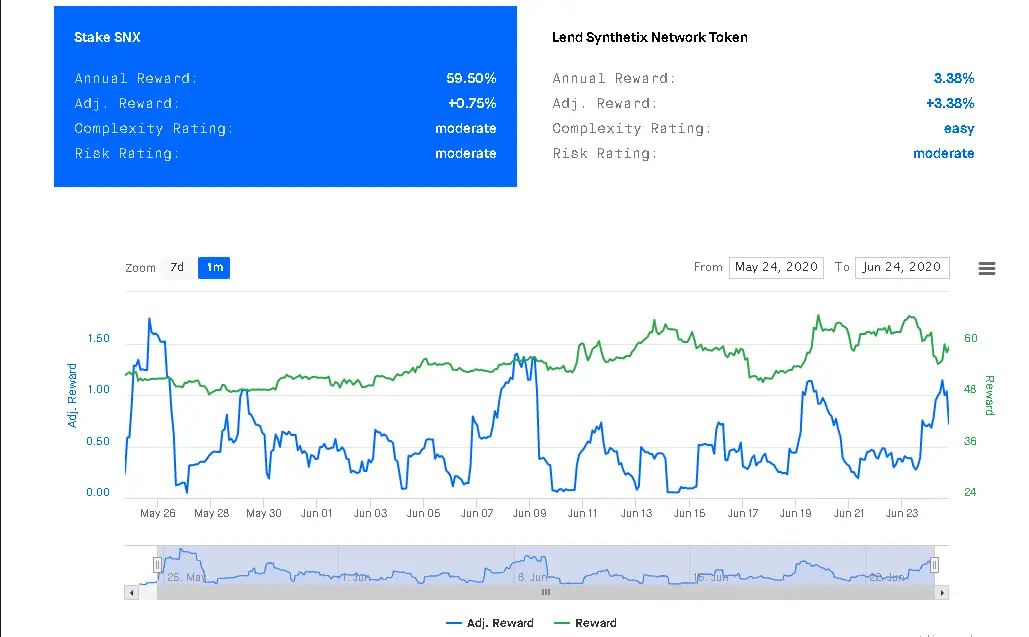This screenshot has width=1029, height=637.
Task: Select the Lend Synthetix Network Token card
Action: [763, 96]
